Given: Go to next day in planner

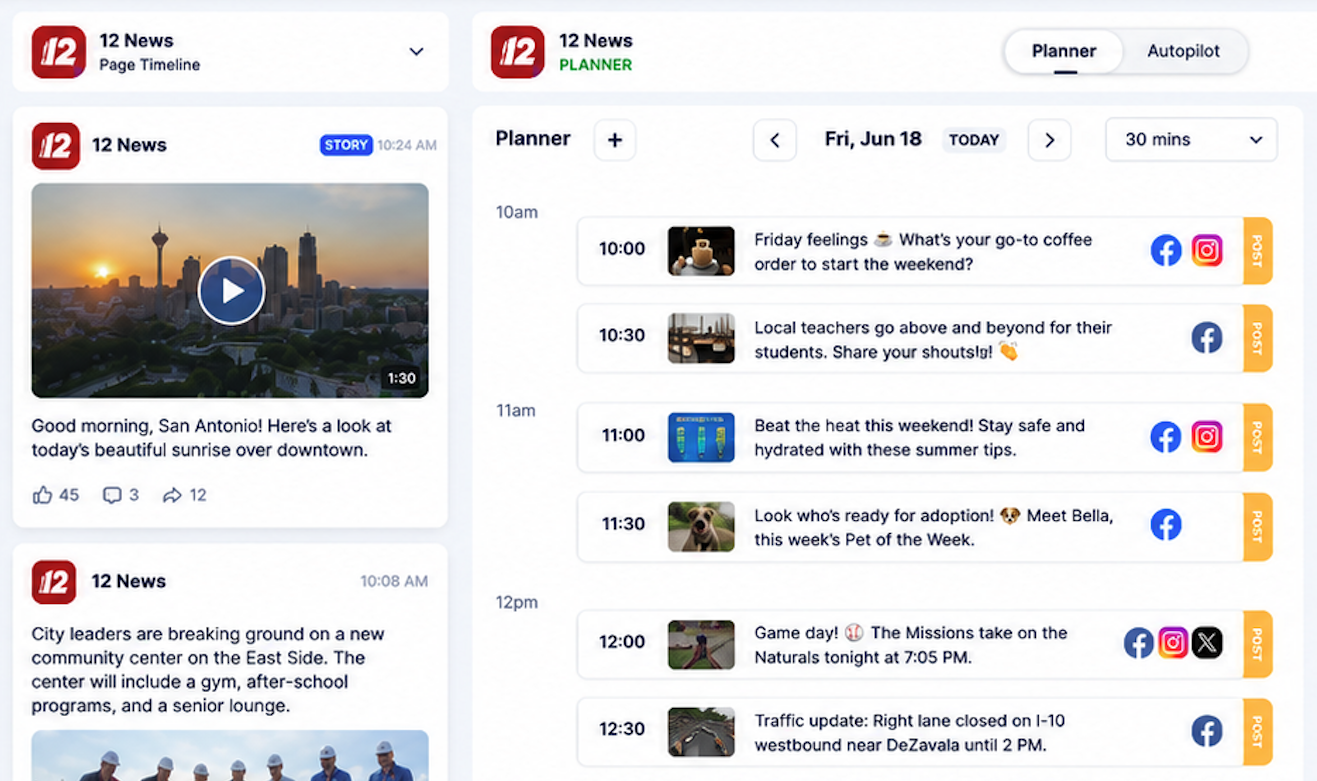Looking at the screenshot, I should pyautogui.click(x=1049, y=140).
